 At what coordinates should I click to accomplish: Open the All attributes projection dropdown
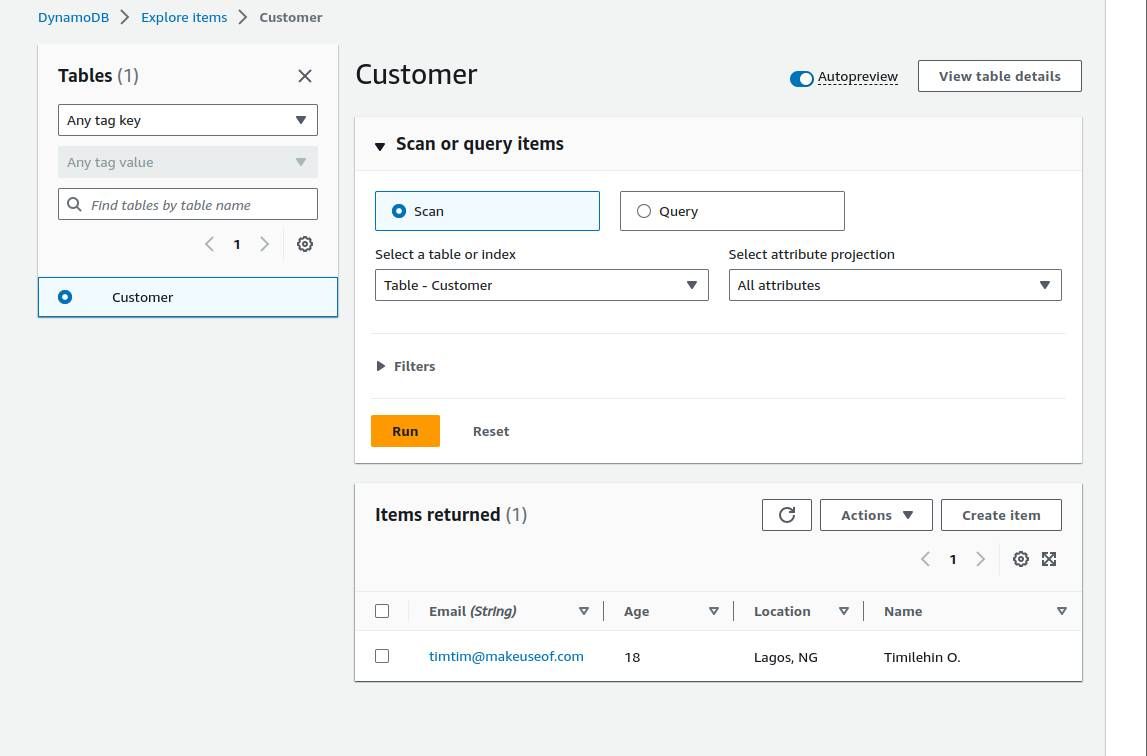(x=894, y=285)
